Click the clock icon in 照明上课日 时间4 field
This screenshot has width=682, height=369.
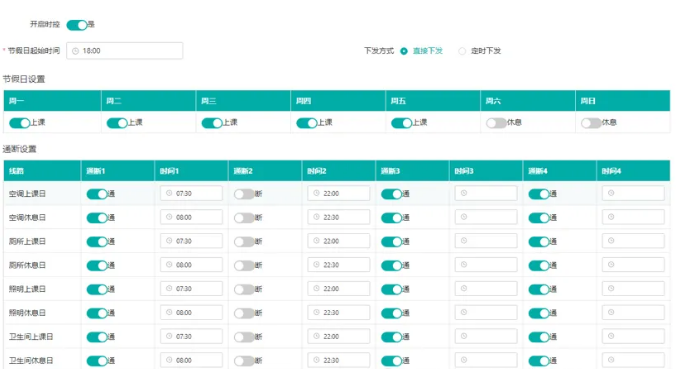pyautogui.click(x=611, y=288)
